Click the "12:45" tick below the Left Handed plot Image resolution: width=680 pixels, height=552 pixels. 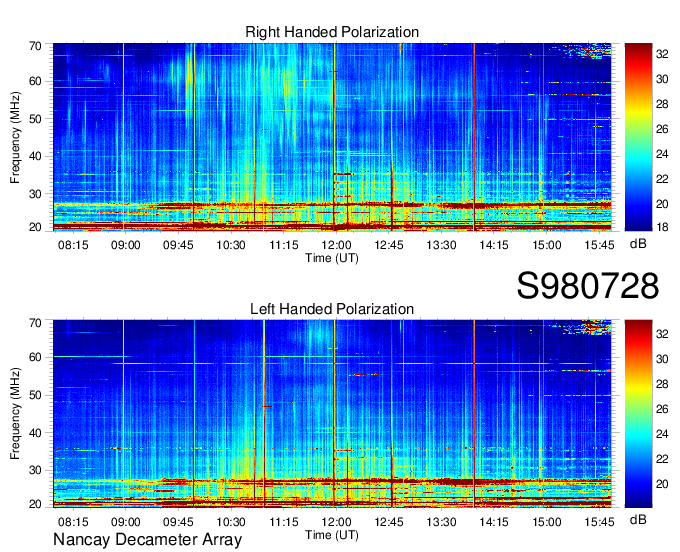tap(389, 522)
